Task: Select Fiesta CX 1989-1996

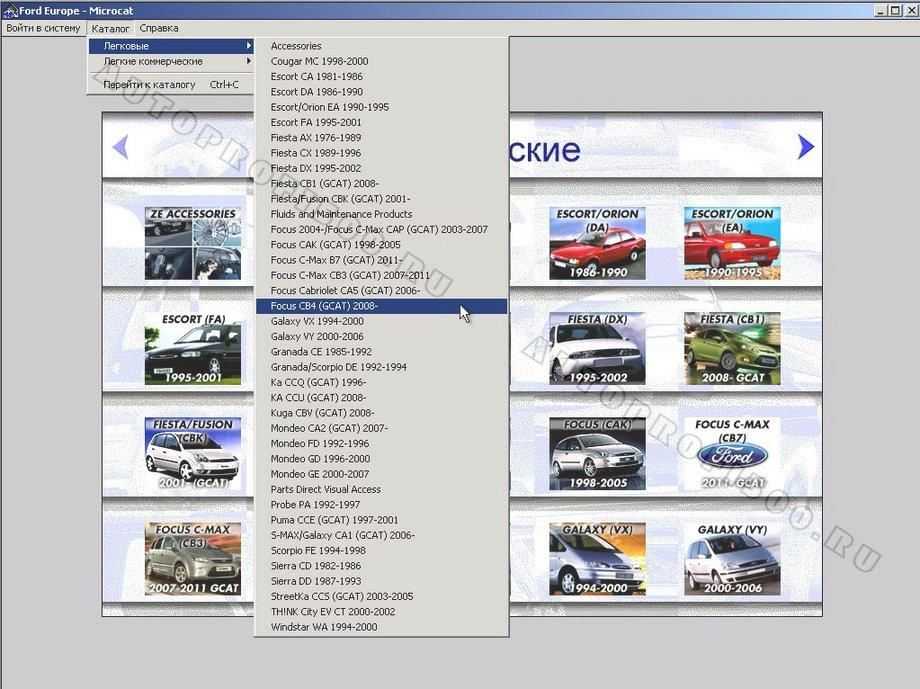Action: (381, 153)
